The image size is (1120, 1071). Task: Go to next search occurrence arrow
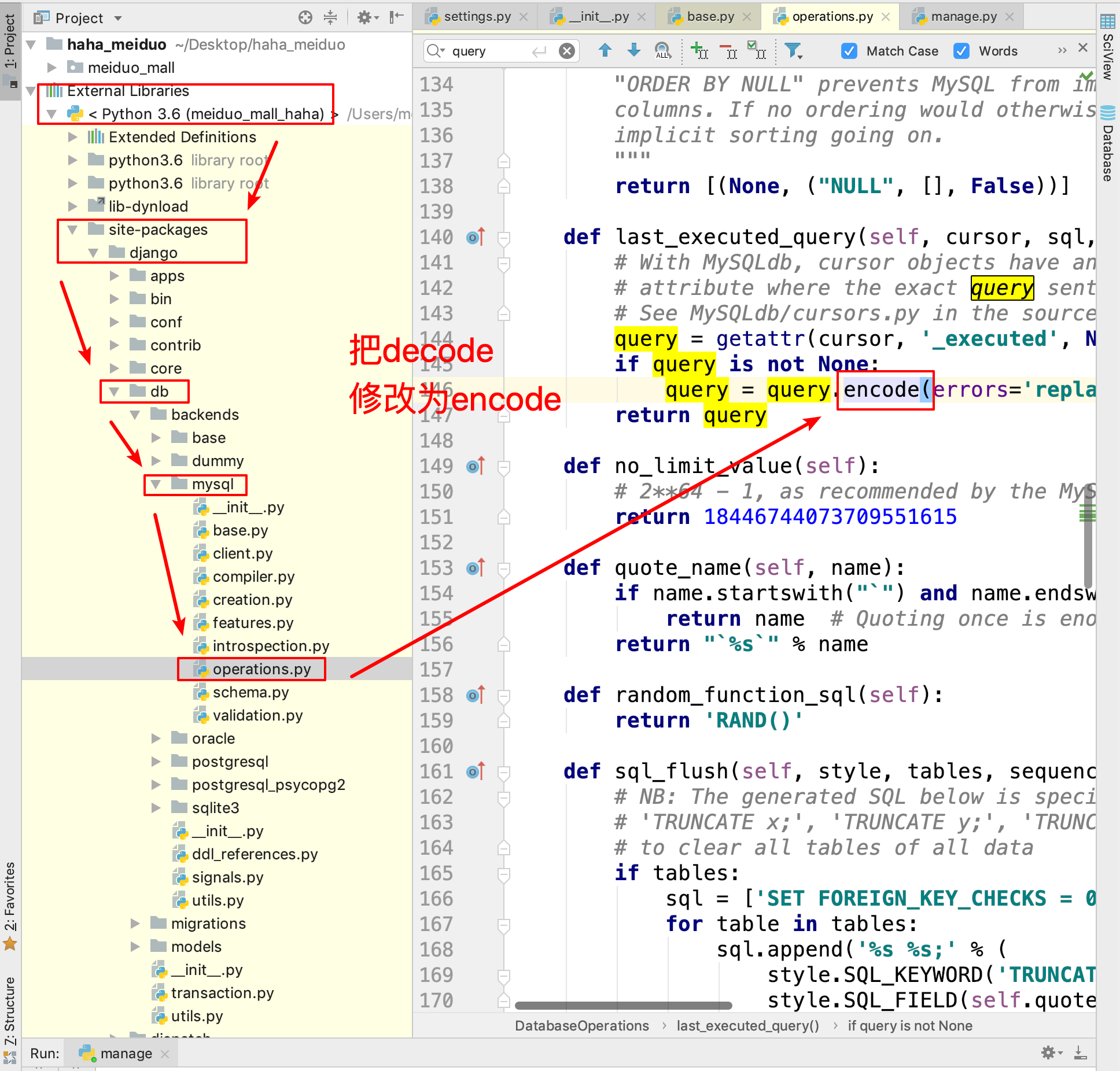click(x=633, y=51)
